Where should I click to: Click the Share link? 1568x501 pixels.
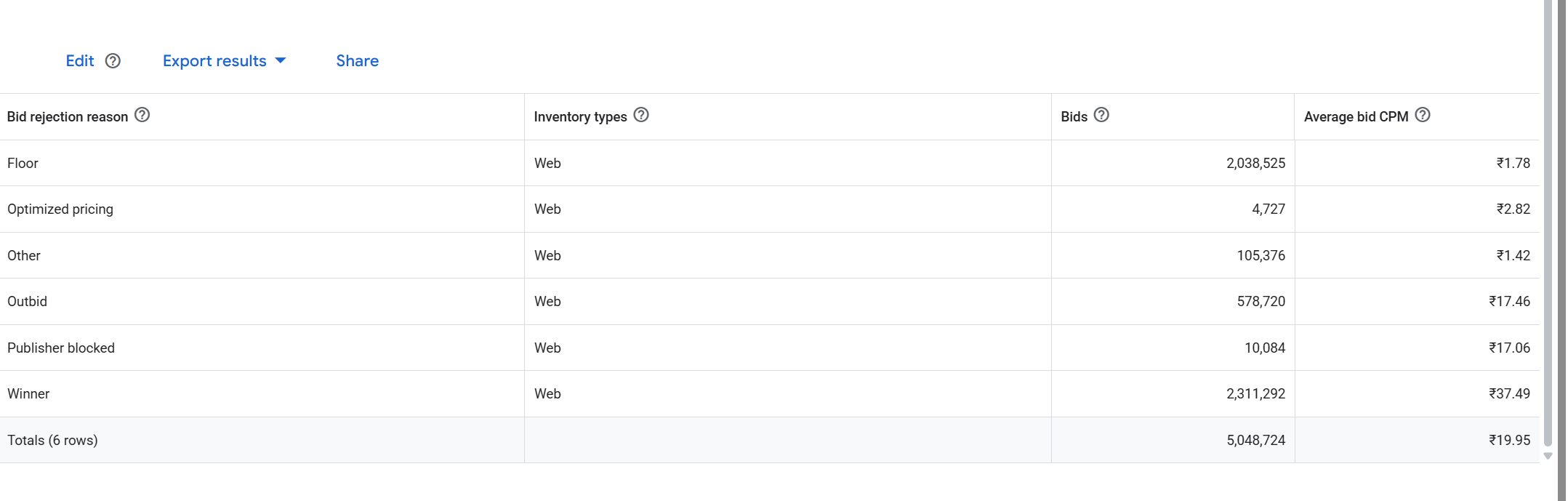point(357,61)
